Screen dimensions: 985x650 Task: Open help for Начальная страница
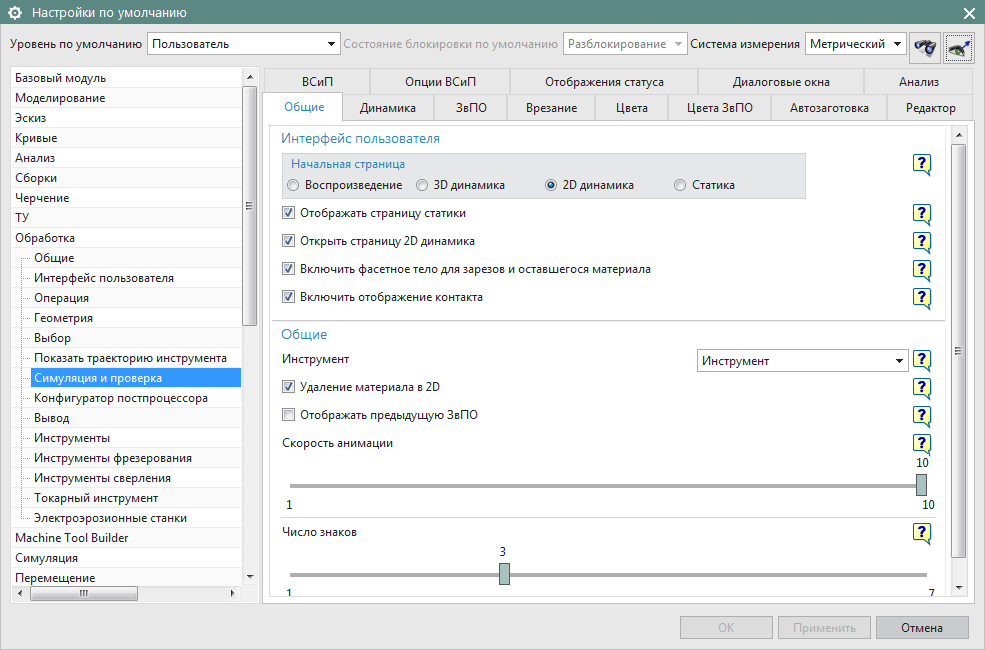click(921, 165)
